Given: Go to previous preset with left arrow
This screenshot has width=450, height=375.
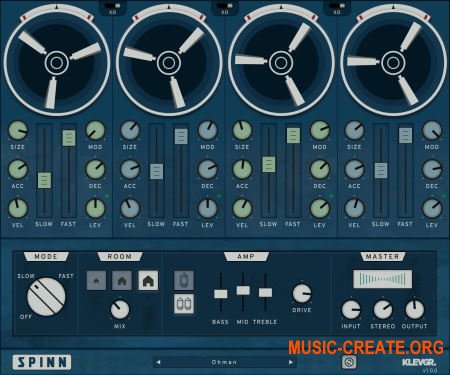Looking at the screenshot, I should tap(158, 362).
